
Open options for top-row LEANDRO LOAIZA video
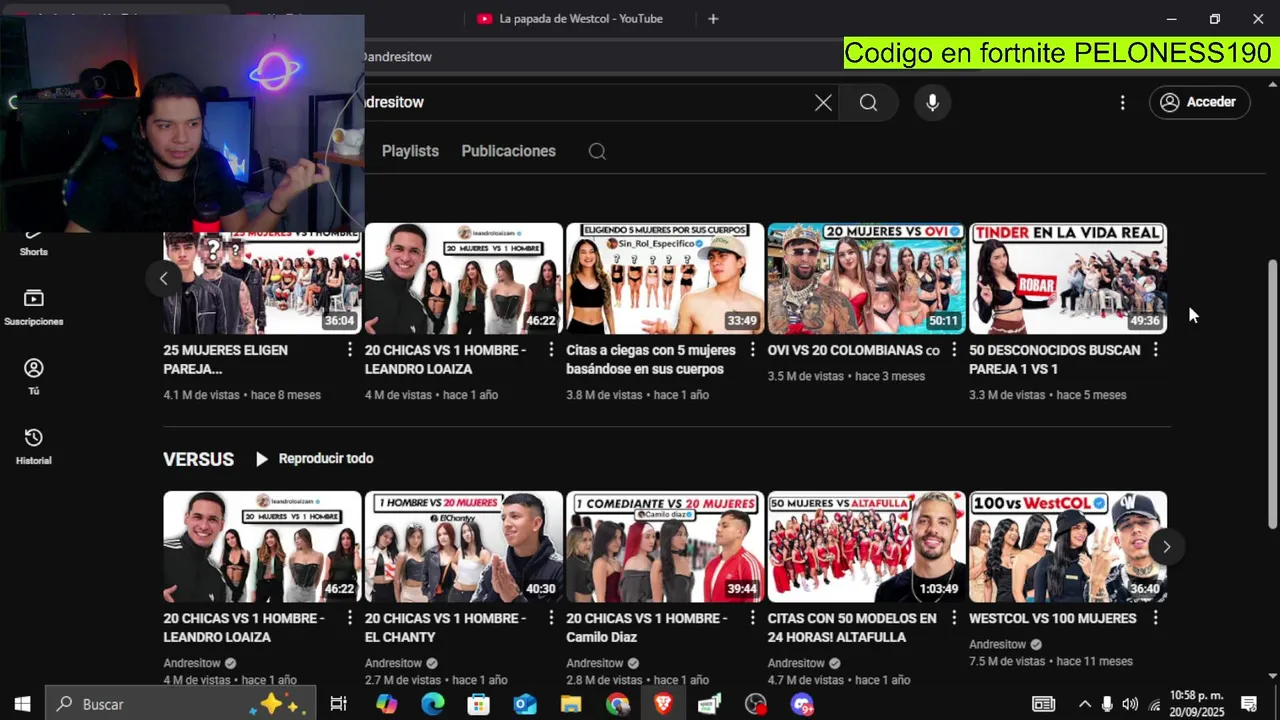pos(551,350)
